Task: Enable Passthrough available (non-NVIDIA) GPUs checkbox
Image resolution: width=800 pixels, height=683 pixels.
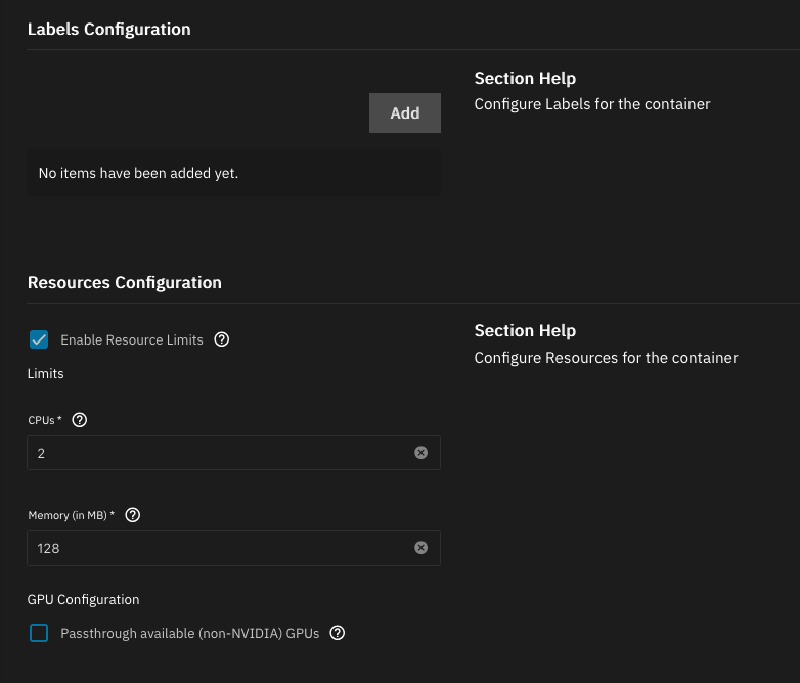Action: point(39,633)
